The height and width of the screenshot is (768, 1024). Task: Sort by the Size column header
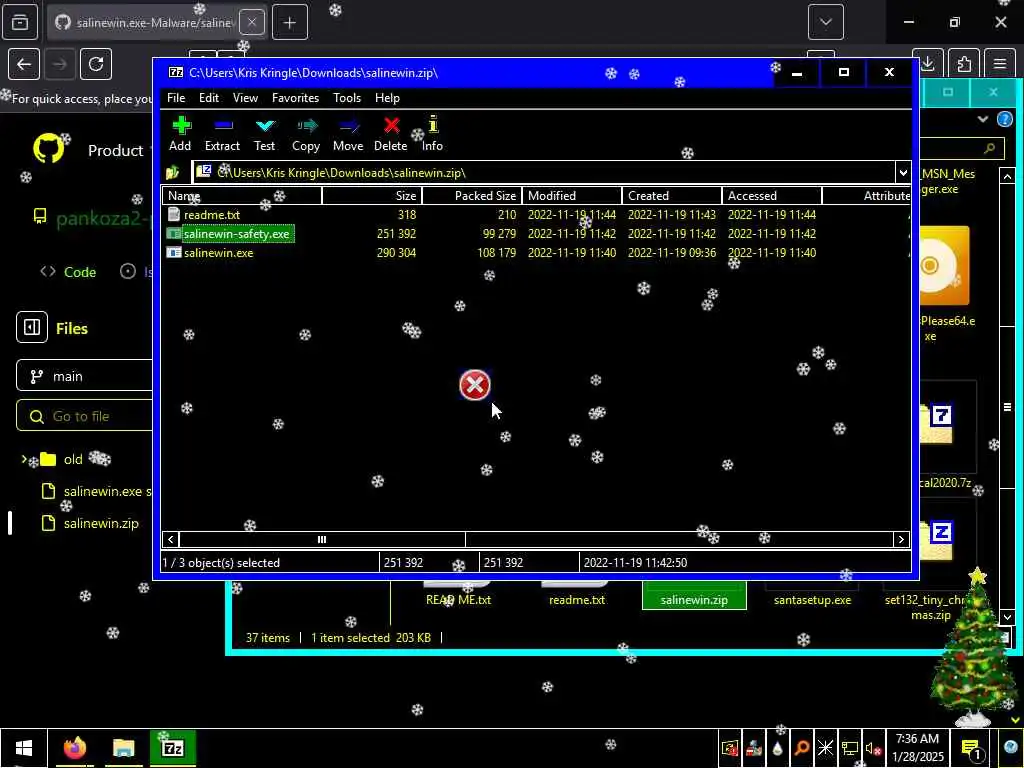(372, 195)
